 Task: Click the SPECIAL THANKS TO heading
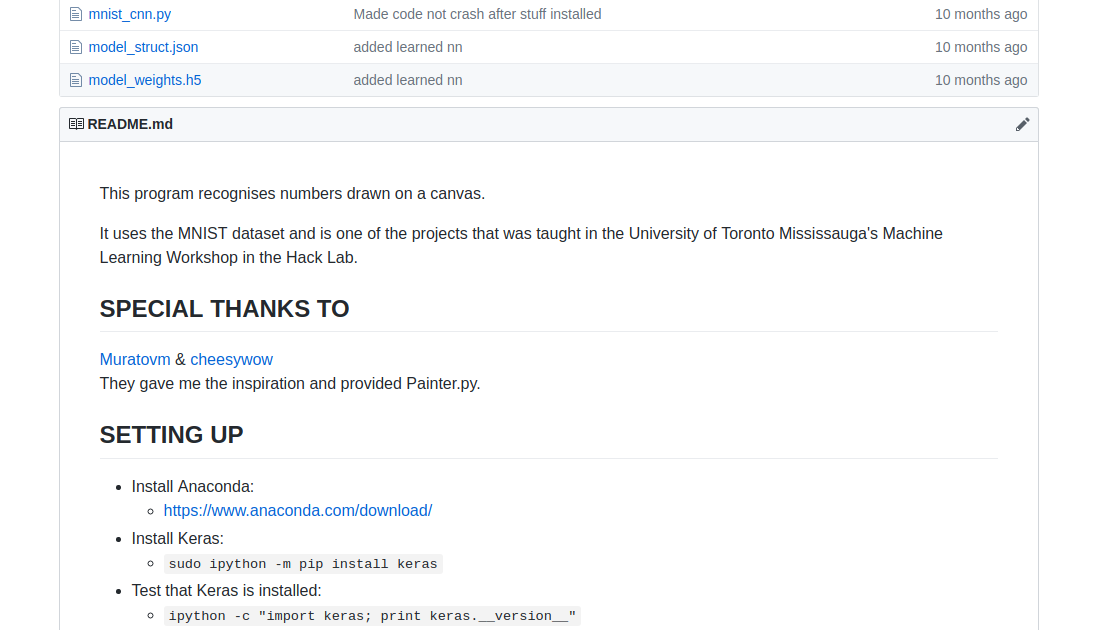click(x=224, y=309)
